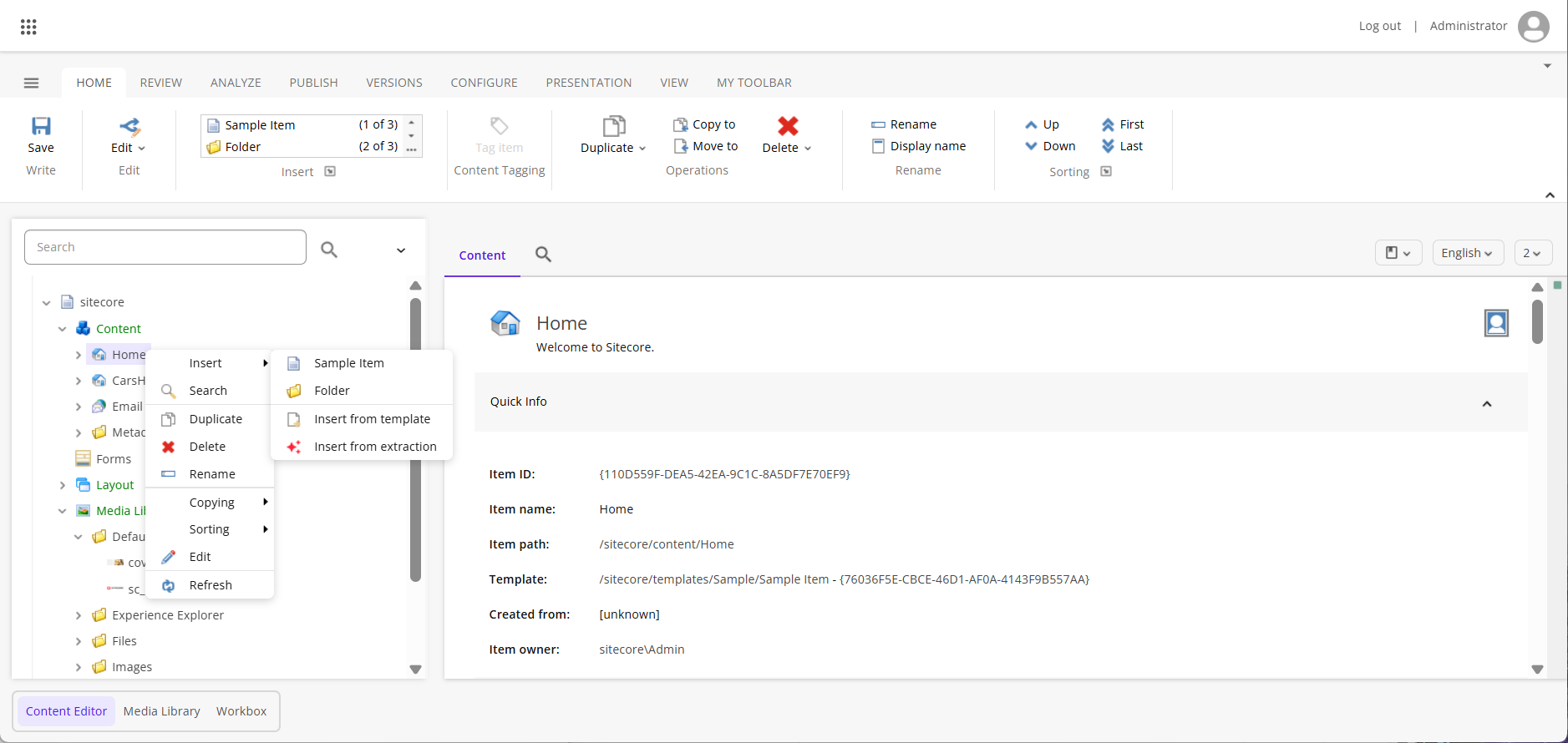Open the version number 2 dropdown
1568x743 pixels.
[x=1533, y=253]
